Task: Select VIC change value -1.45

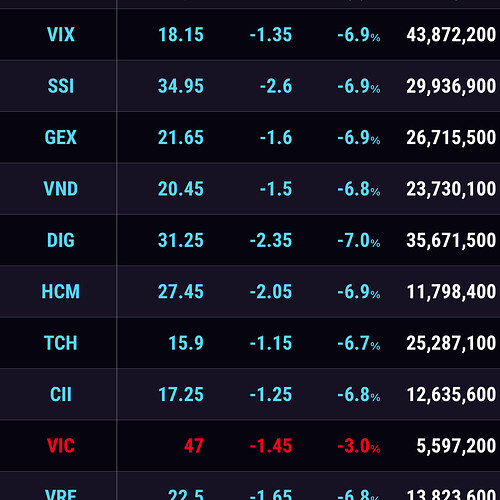Action: click(271, 446)
